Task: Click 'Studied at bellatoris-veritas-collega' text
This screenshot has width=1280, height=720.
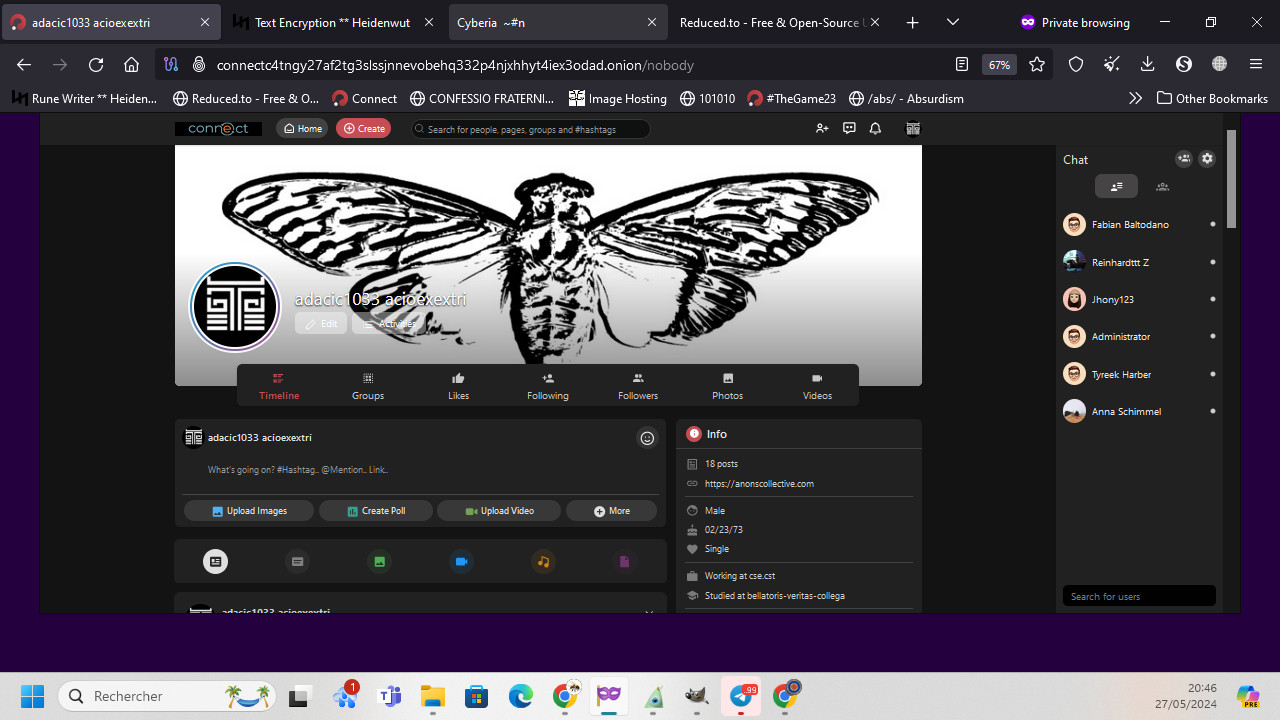Action: click(775, 596)
